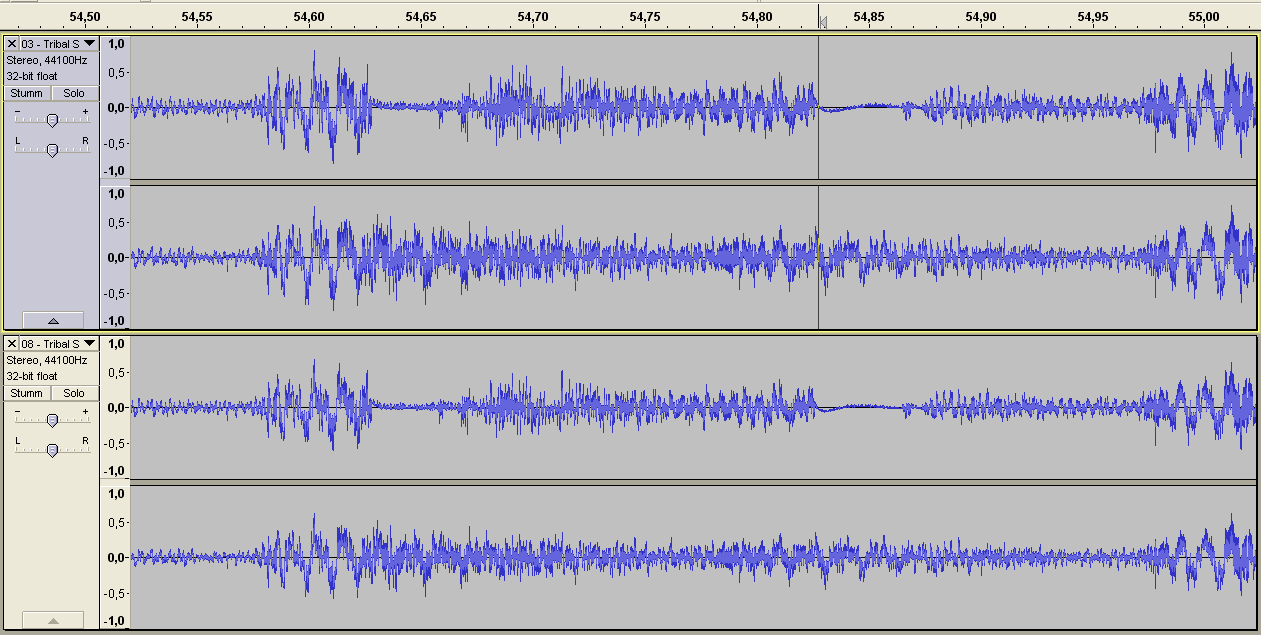
Task: Collapse track 03 with its bottom arrow button
Action: 52,320
